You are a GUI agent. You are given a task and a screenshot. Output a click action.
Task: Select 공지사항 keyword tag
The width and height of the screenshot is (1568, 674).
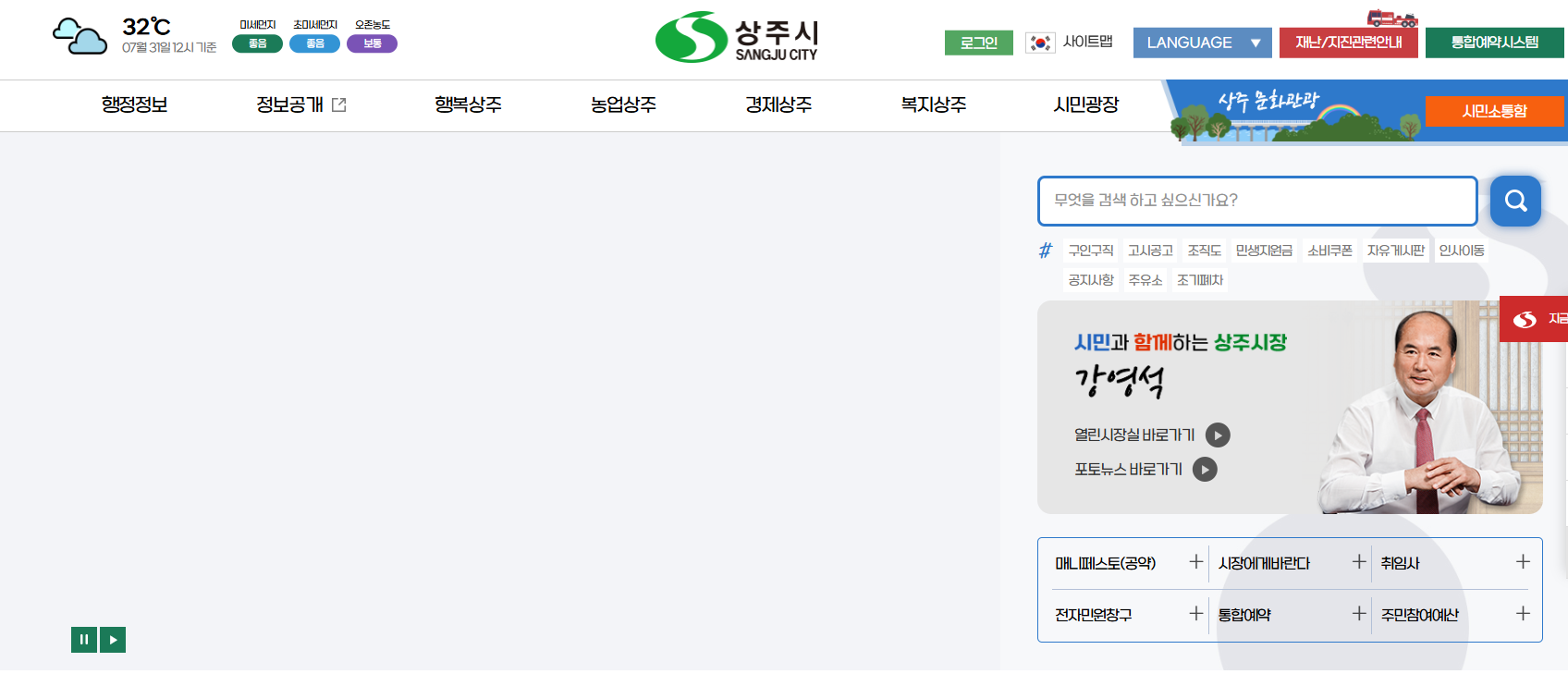(x=1091, y=280)
